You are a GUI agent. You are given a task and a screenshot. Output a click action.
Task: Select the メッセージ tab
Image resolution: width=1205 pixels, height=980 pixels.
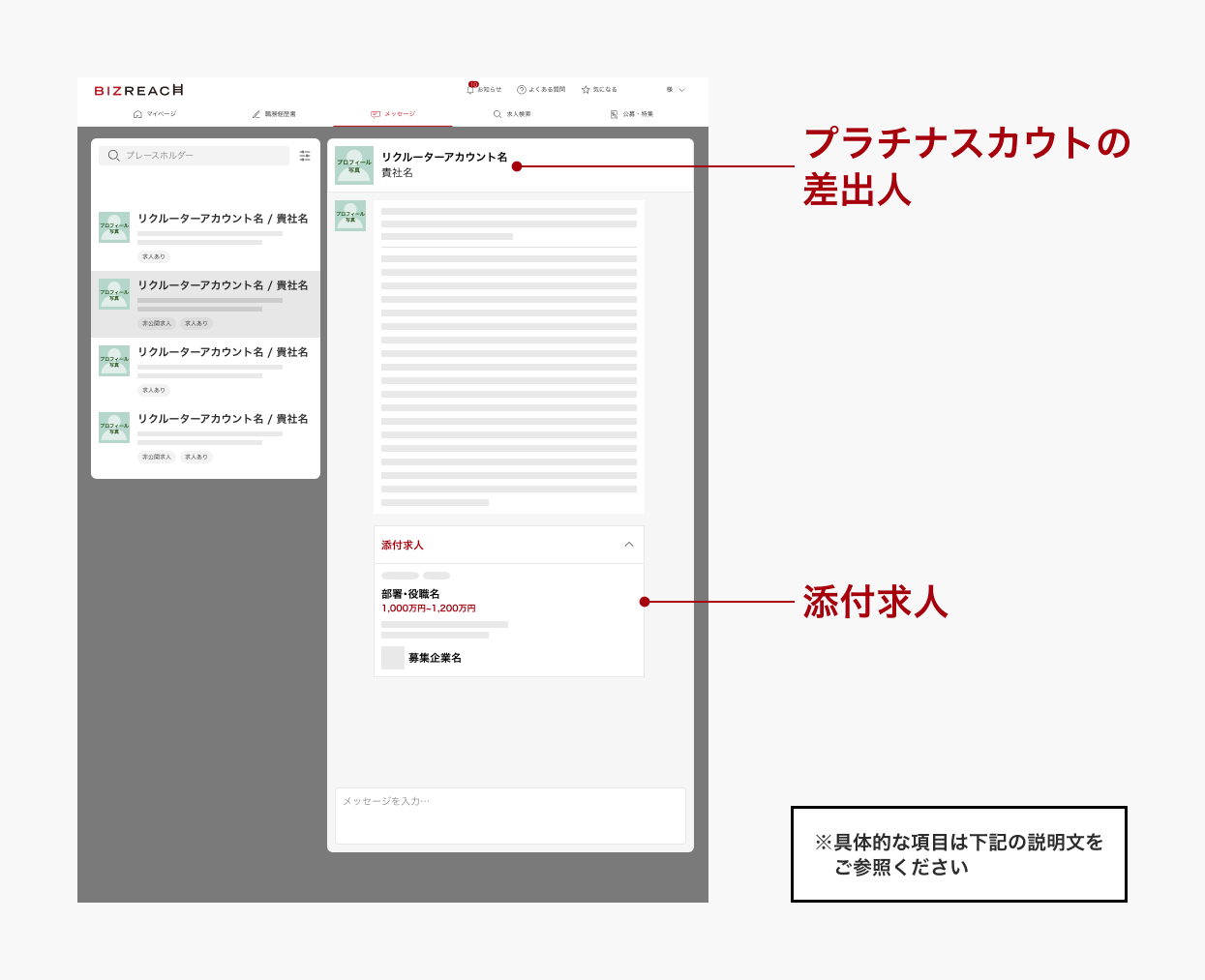pos(393,114)
